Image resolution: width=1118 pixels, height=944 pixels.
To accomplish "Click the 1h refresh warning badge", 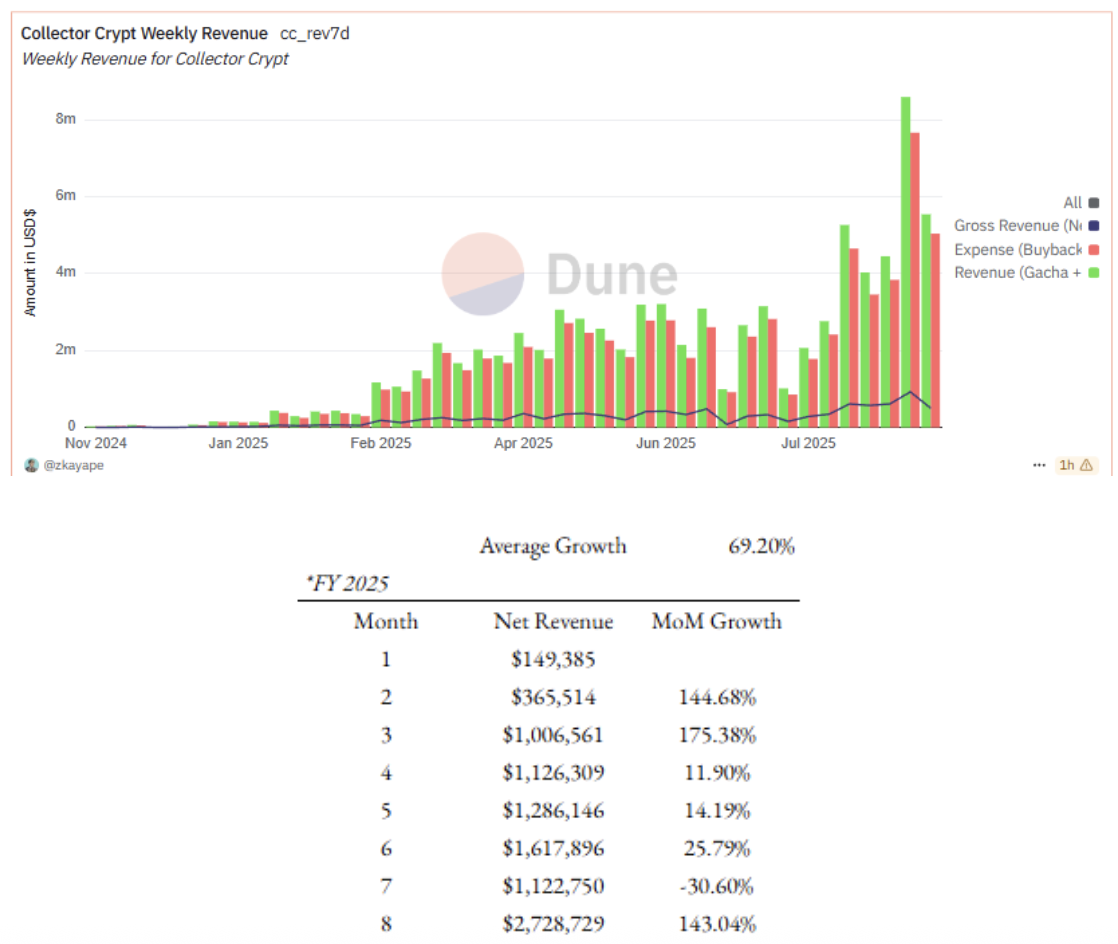I will click(1076, 465).
